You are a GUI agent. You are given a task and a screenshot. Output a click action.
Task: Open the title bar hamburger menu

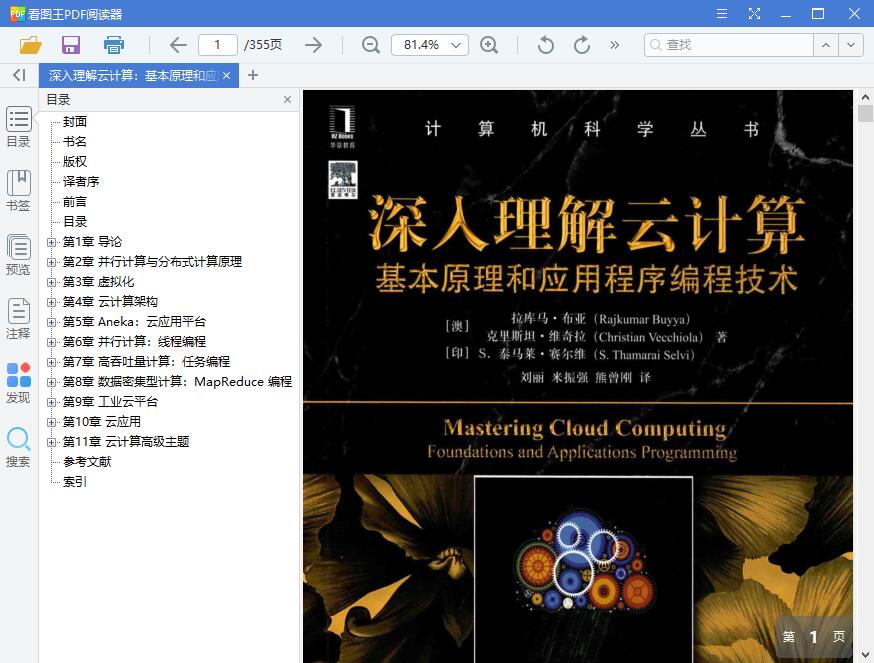[722, 13]
